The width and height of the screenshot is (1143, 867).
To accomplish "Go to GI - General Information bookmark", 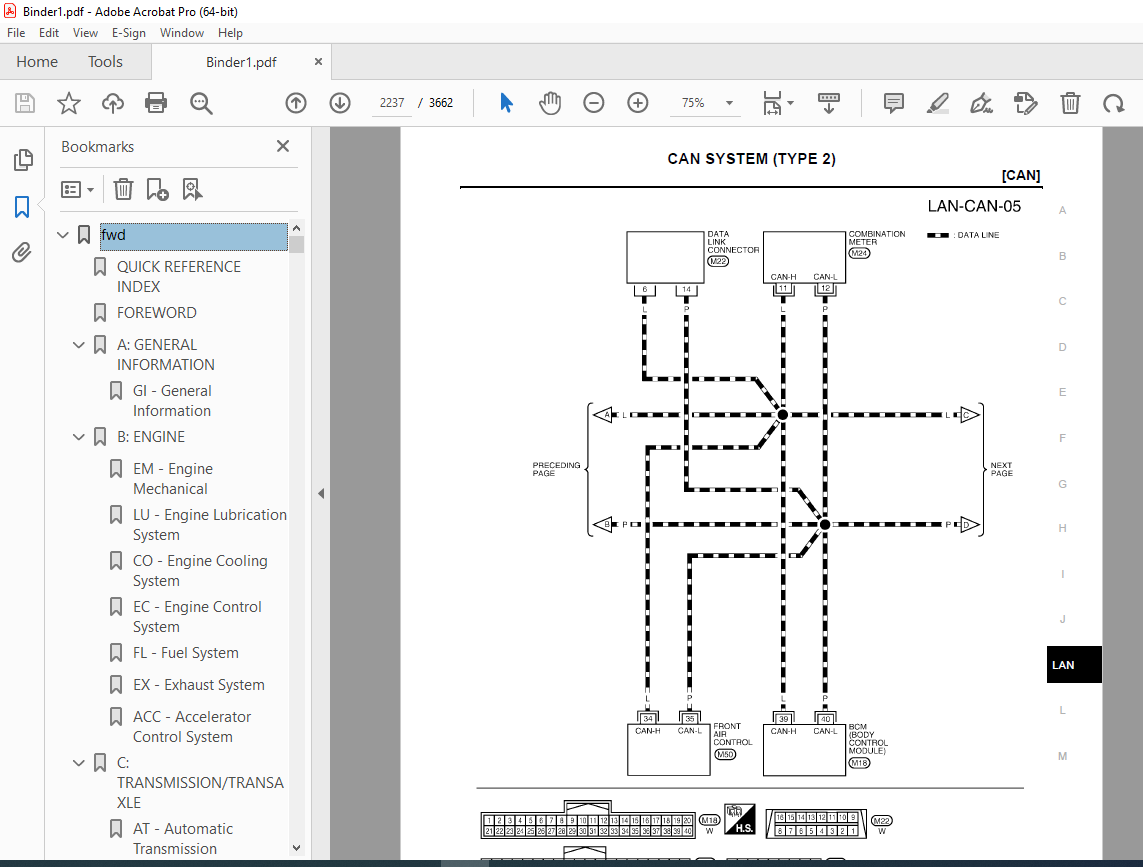I will click(x=172, y=401).
